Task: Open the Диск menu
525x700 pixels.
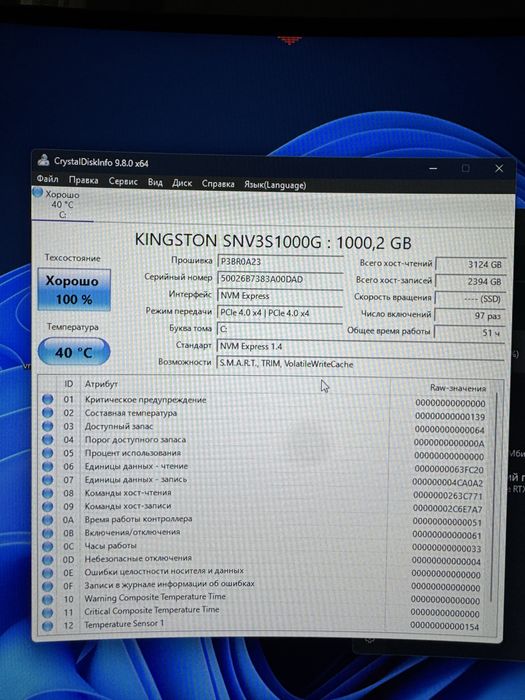Action: pos(182,183)
